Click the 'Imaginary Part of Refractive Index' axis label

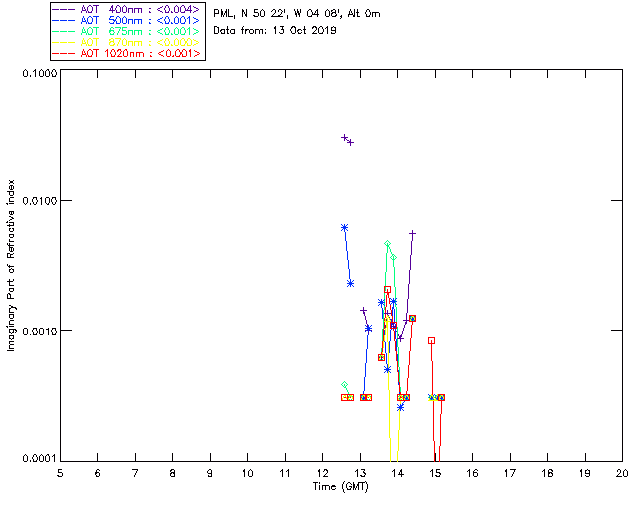pyautogui.click(x=11, y=265)
